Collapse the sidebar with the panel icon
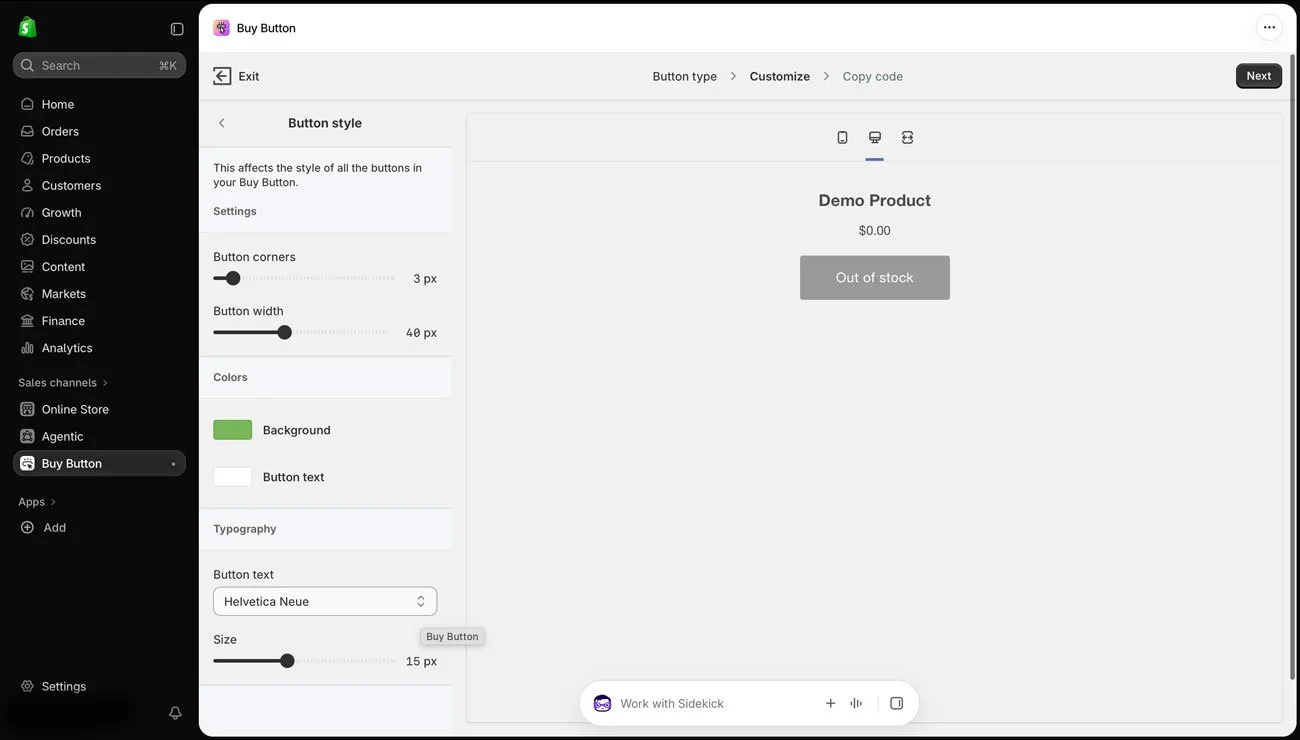 click(x=177, y=29)
